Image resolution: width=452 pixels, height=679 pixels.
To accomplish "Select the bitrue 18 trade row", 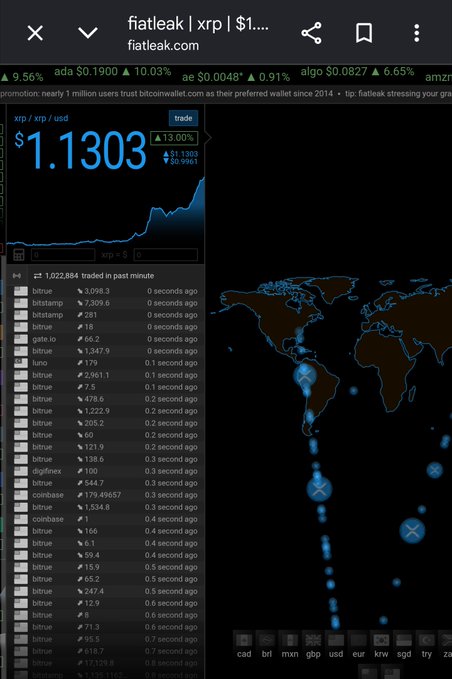I will (x=106, y=327).
